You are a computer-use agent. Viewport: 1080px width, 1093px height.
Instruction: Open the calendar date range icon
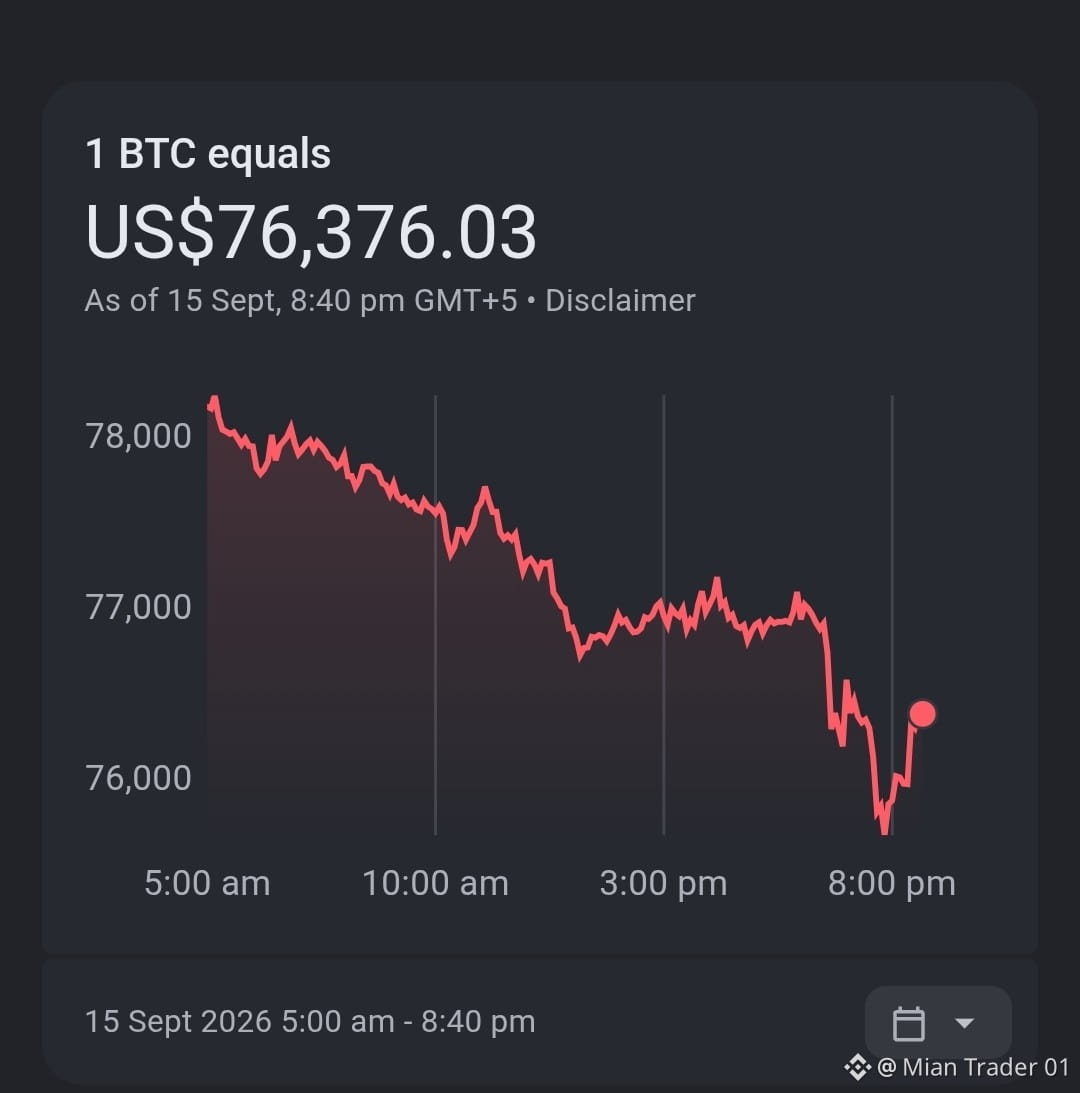click(x=908, y=1023)
